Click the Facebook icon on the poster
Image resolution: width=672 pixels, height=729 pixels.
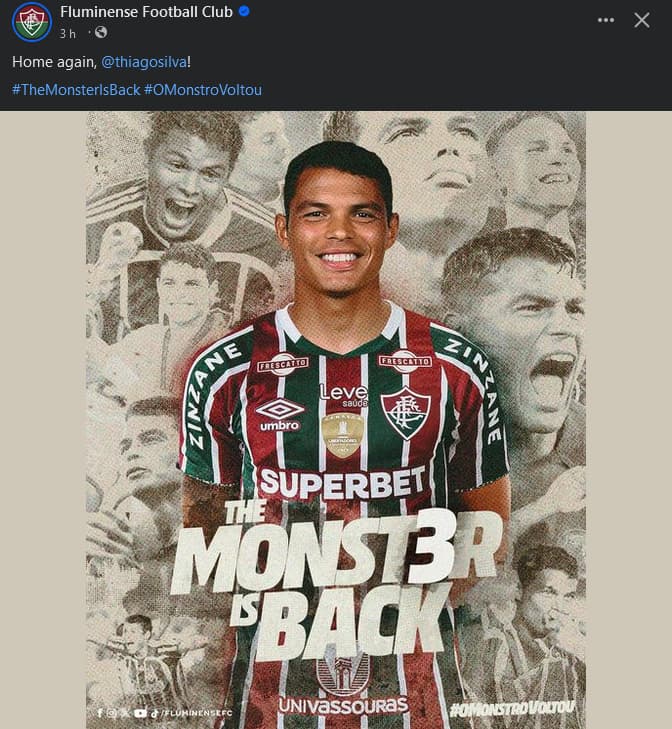[100, 713]
